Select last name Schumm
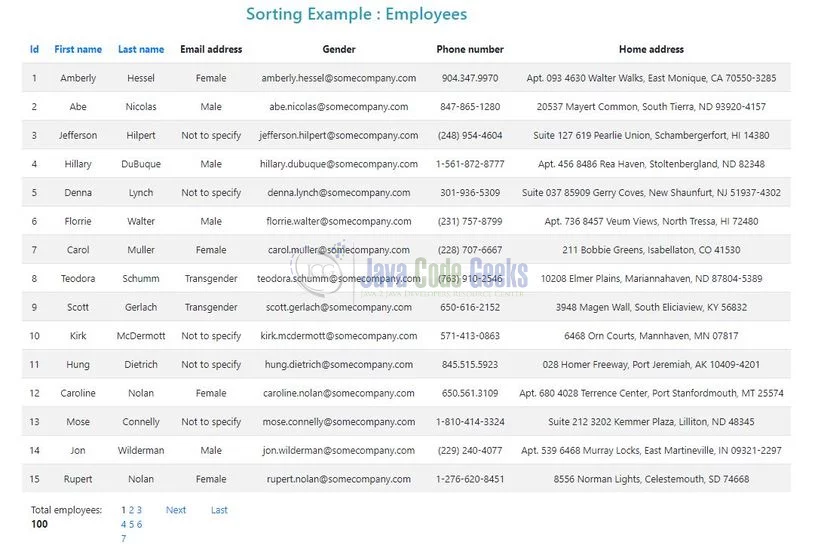818x548 pixels. [x=141, y=279]
